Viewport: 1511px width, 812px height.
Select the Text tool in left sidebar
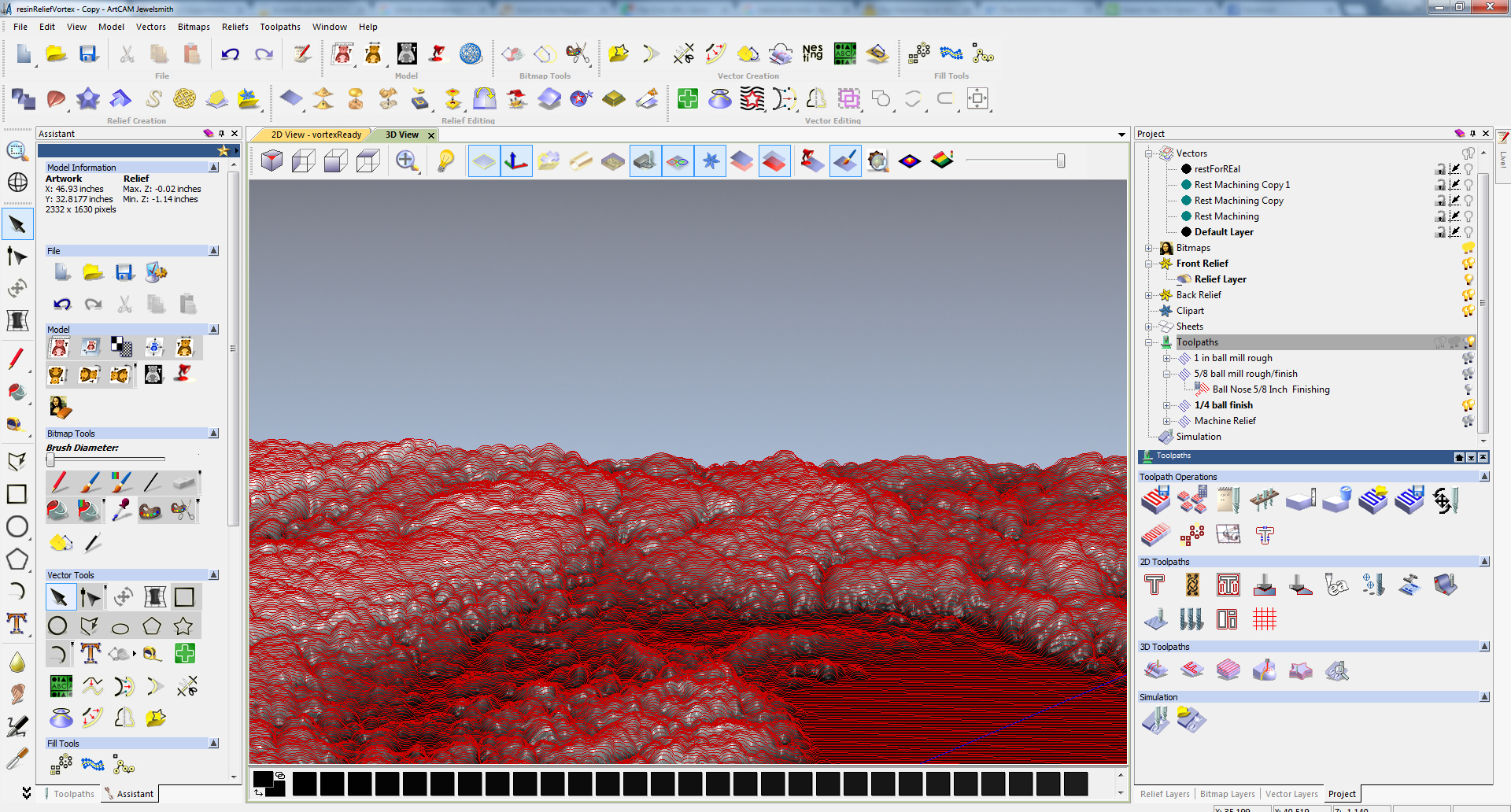click(x=17, y=623)
